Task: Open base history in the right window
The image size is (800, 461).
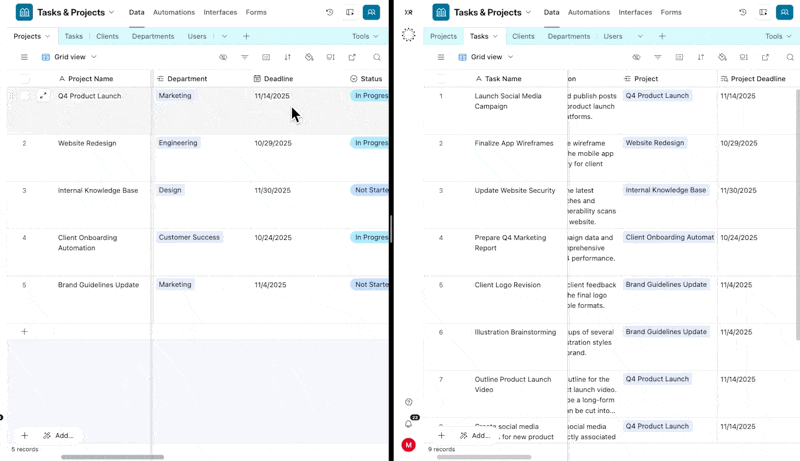Action: [743, 12]
